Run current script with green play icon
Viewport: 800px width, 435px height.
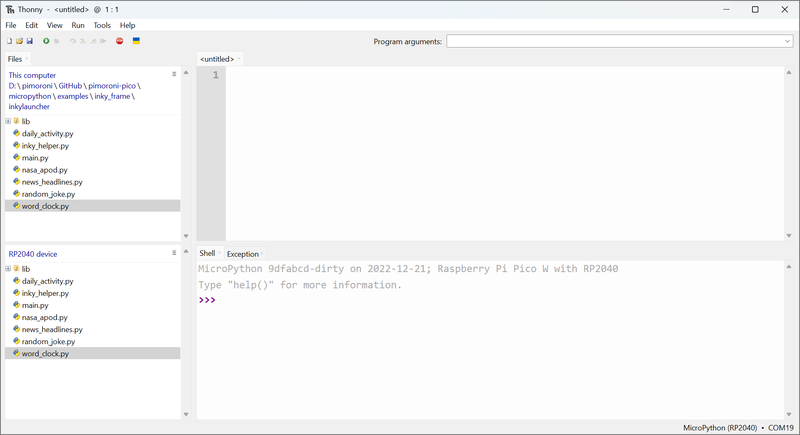[x=46, y=41]
